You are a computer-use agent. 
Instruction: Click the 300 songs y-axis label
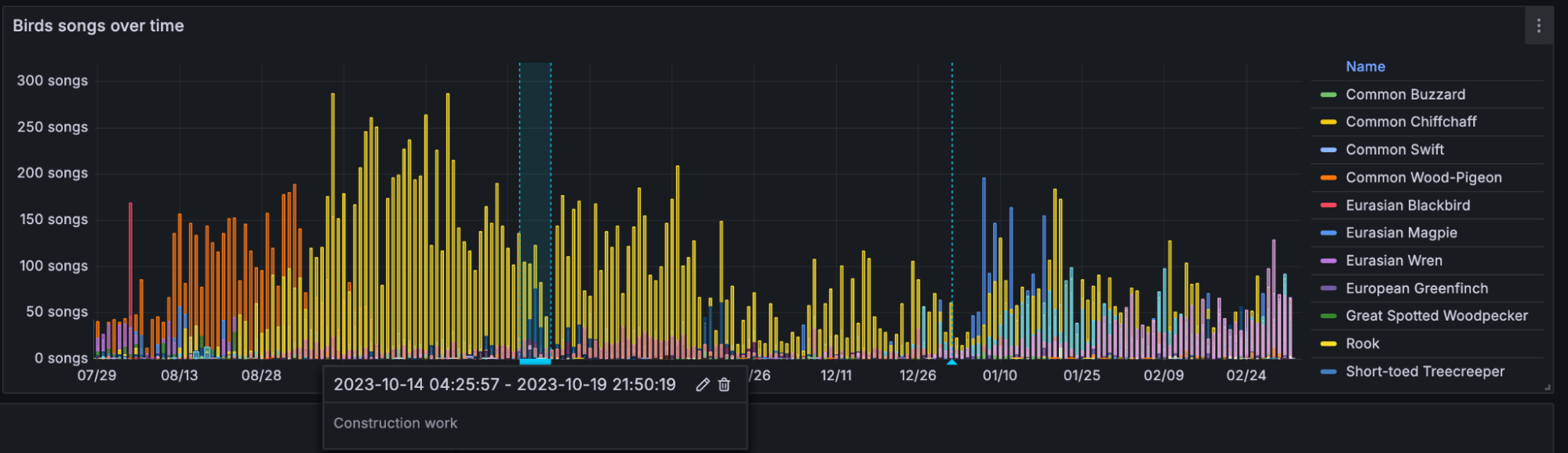52,81
